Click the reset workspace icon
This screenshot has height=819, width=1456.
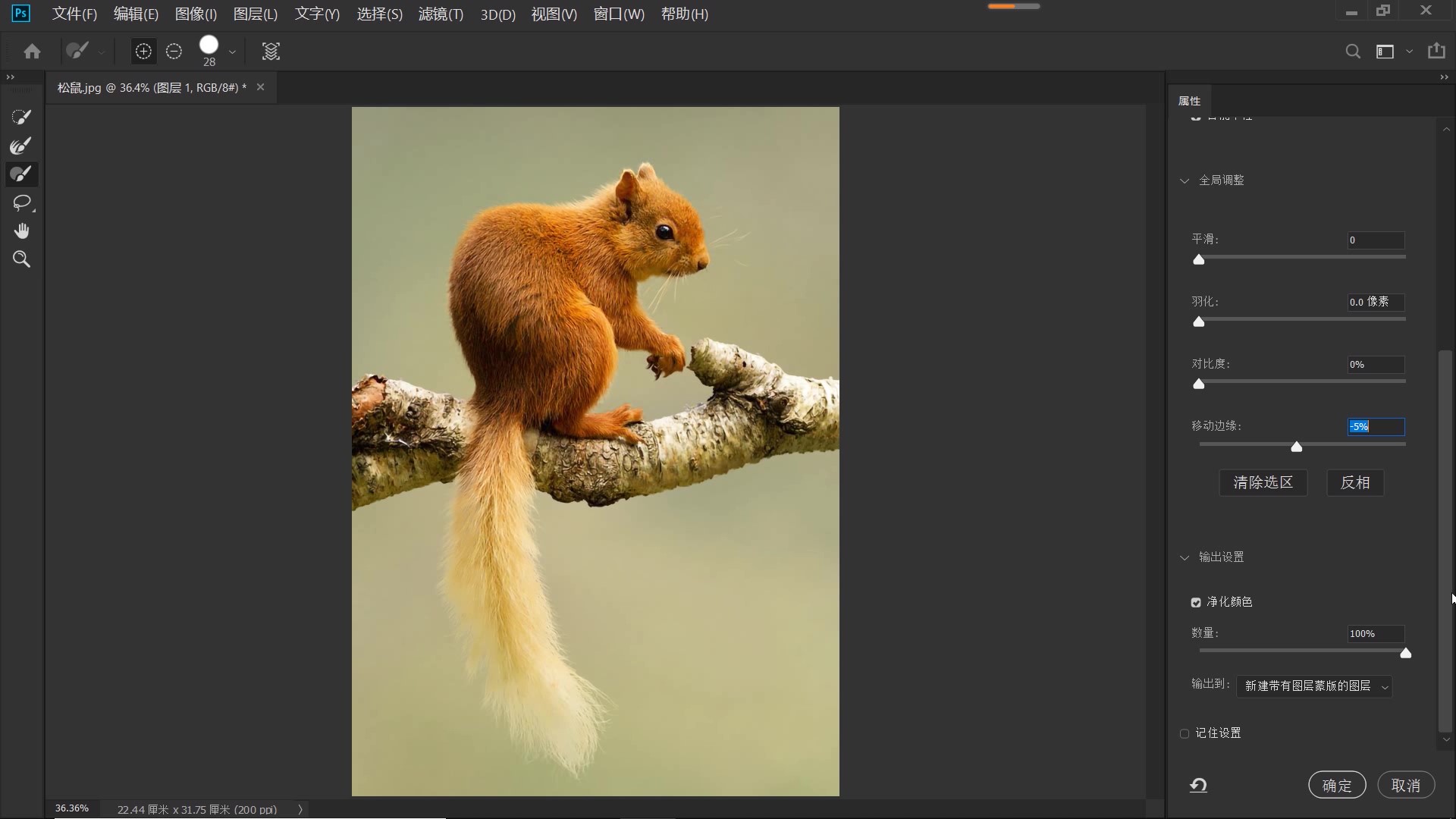(x=1198, y=786)
